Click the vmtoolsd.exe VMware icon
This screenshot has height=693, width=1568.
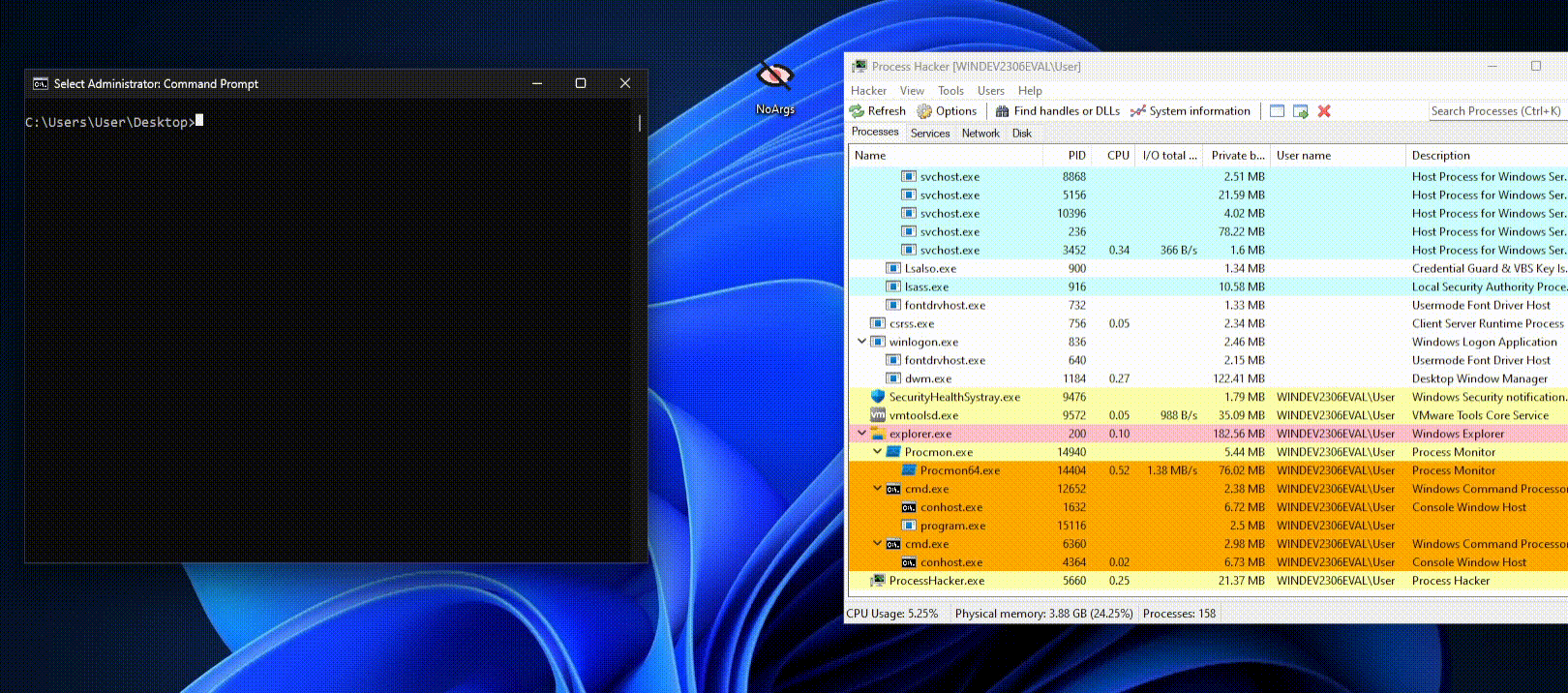click(x=878, y=415)
